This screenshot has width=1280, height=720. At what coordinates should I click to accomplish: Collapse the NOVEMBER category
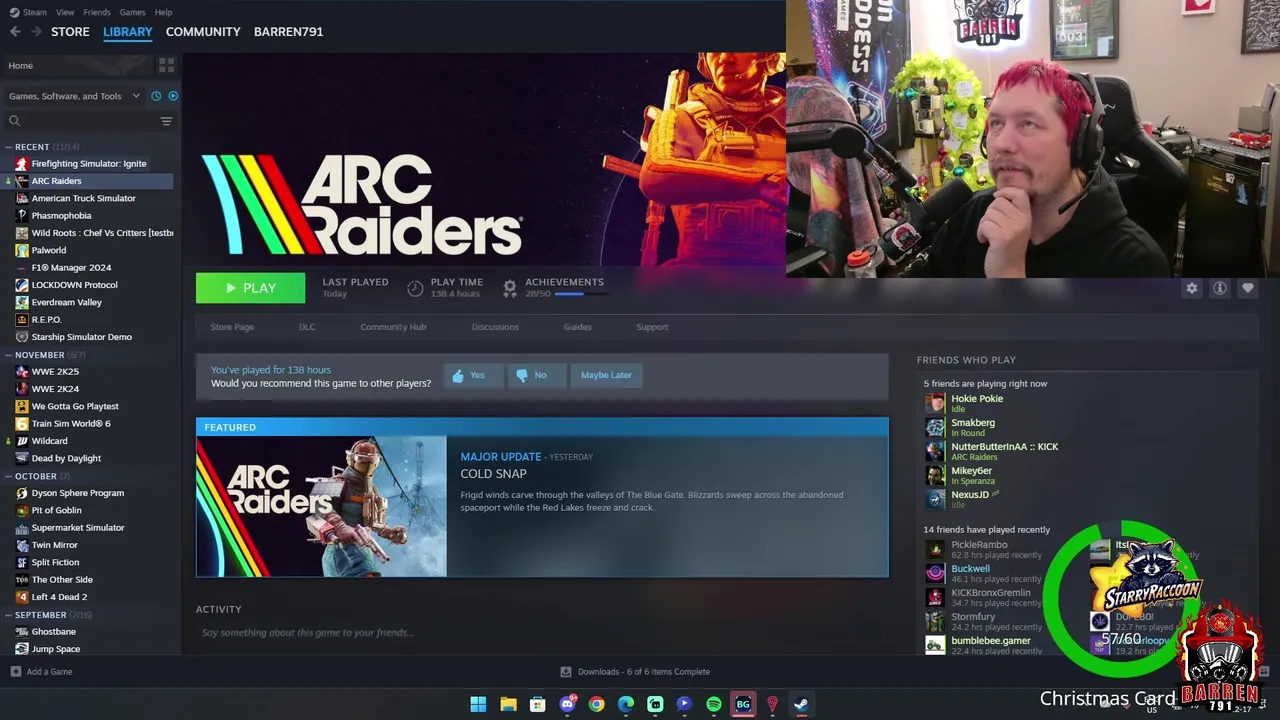[x=8, y=355]
